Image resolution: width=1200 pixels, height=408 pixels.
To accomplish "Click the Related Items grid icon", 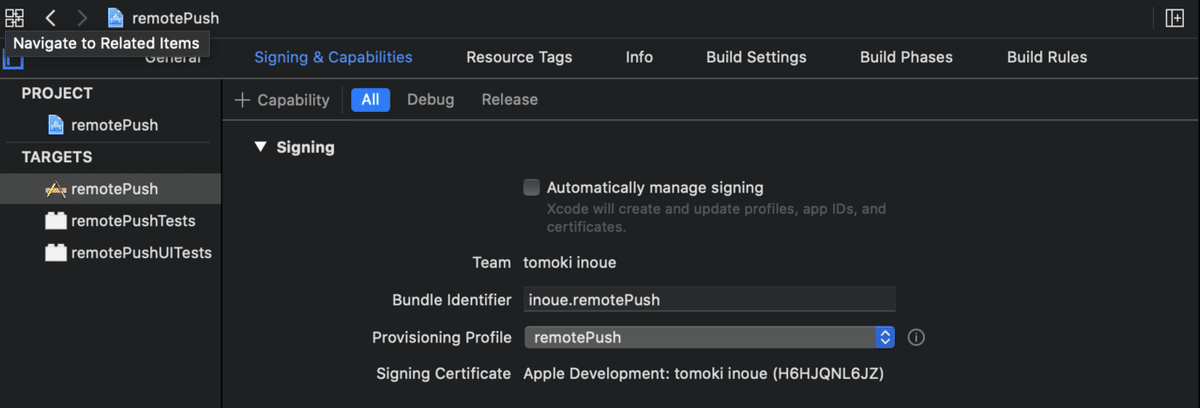I will point(14,18).
